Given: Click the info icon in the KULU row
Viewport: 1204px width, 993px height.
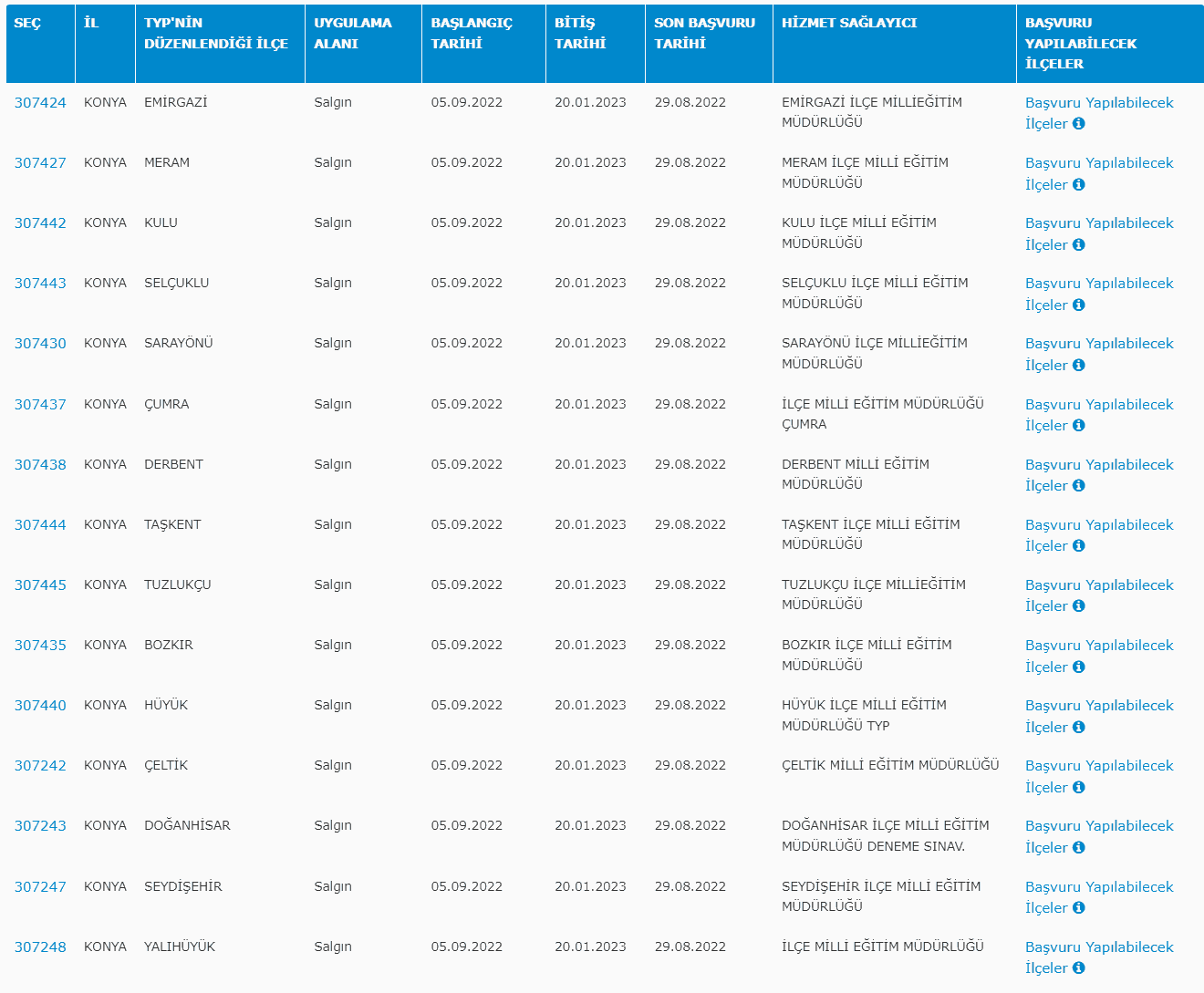Looking at the screenshot, I should 1078,244.
